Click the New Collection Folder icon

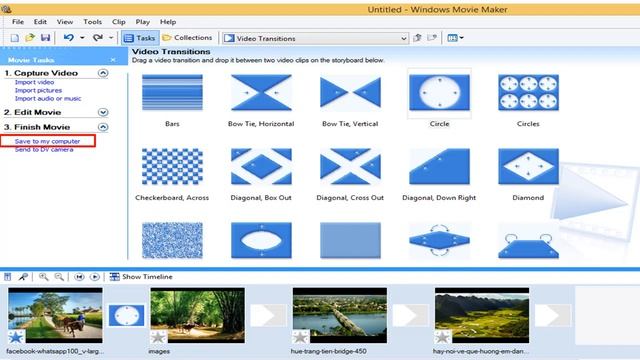point(432,38)
